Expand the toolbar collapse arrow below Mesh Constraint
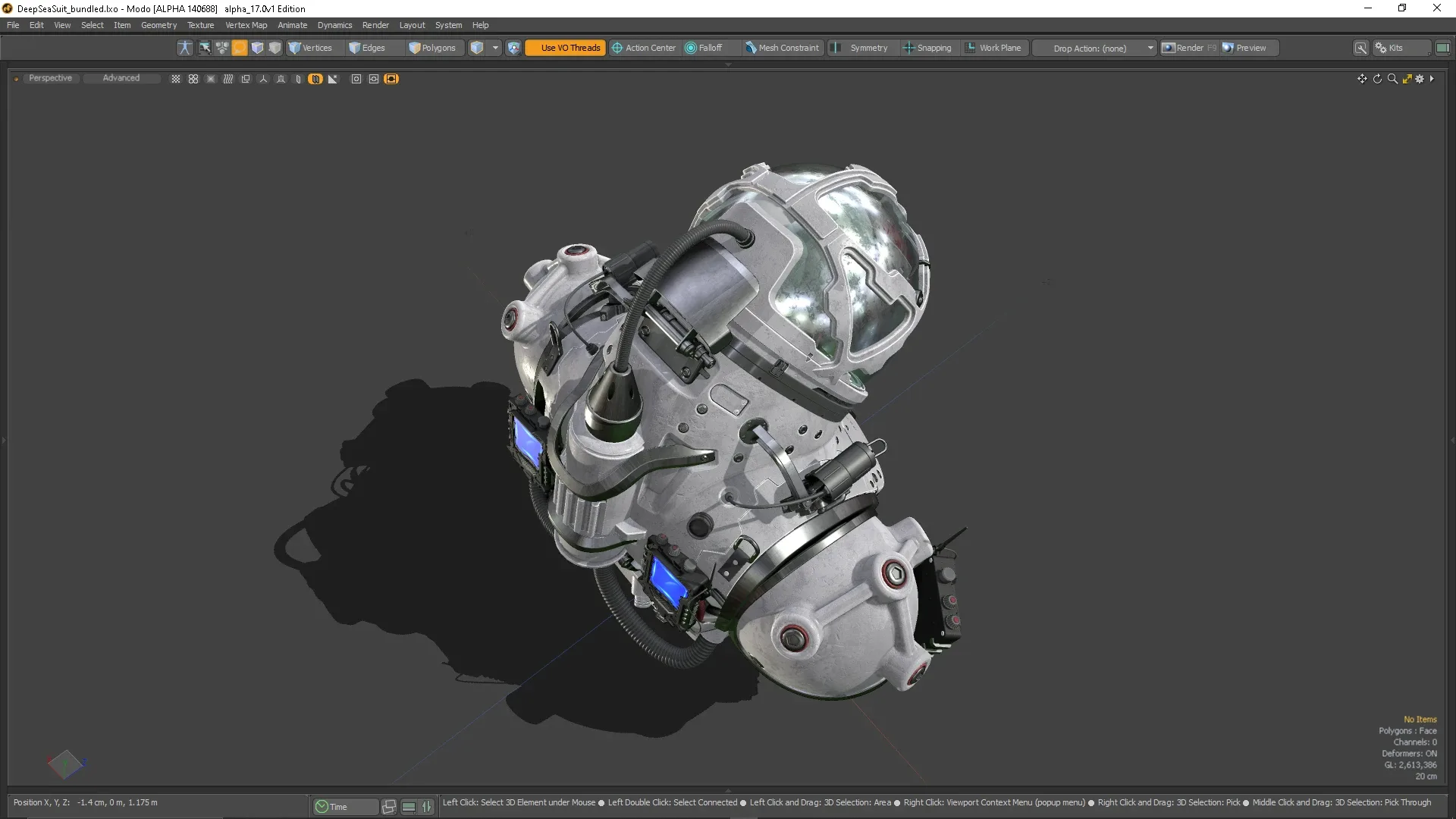 (728, 64)
